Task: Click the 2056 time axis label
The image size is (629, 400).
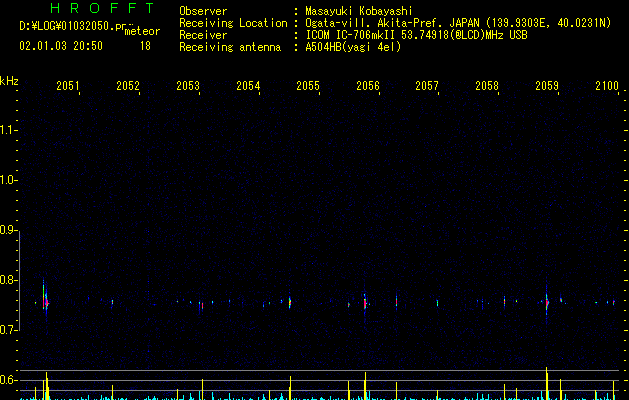Action: point(368,85)
